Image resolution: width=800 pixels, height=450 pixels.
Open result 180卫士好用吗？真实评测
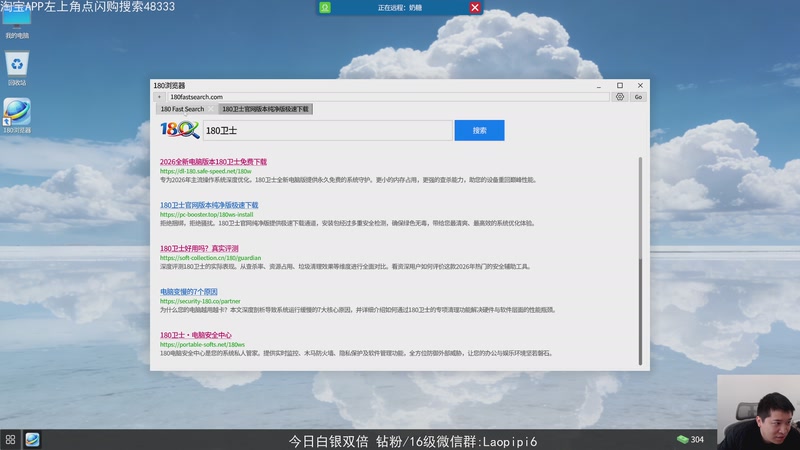tap(199, 248)
